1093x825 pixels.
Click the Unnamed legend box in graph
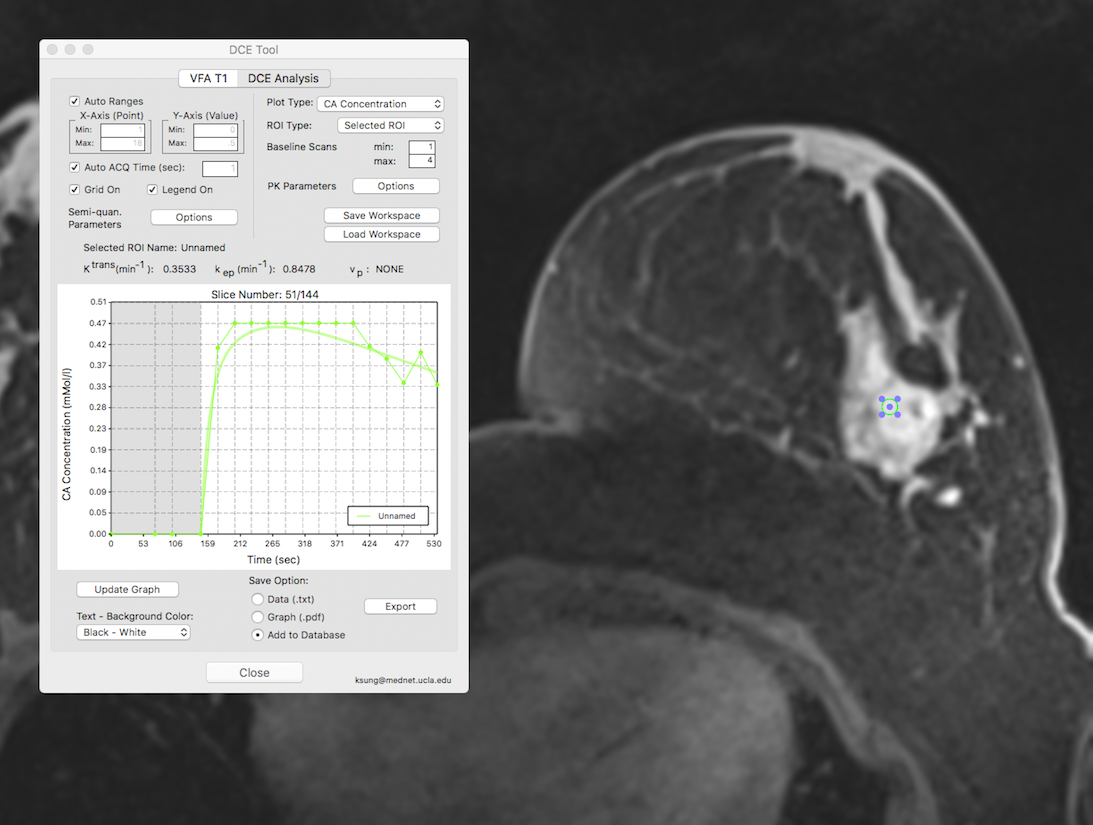coord(388,515)
